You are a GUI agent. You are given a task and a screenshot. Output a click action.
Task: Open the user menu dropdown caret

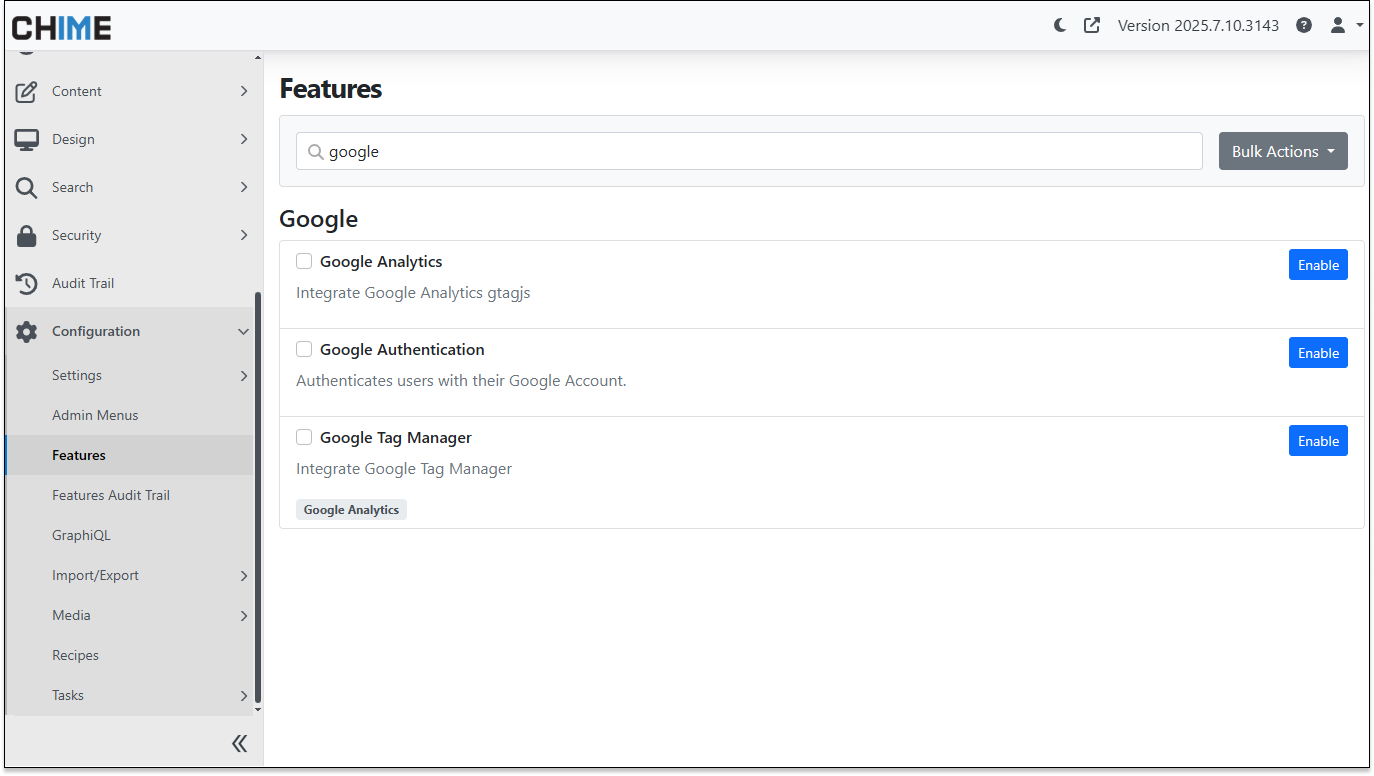coord(1360,26)
